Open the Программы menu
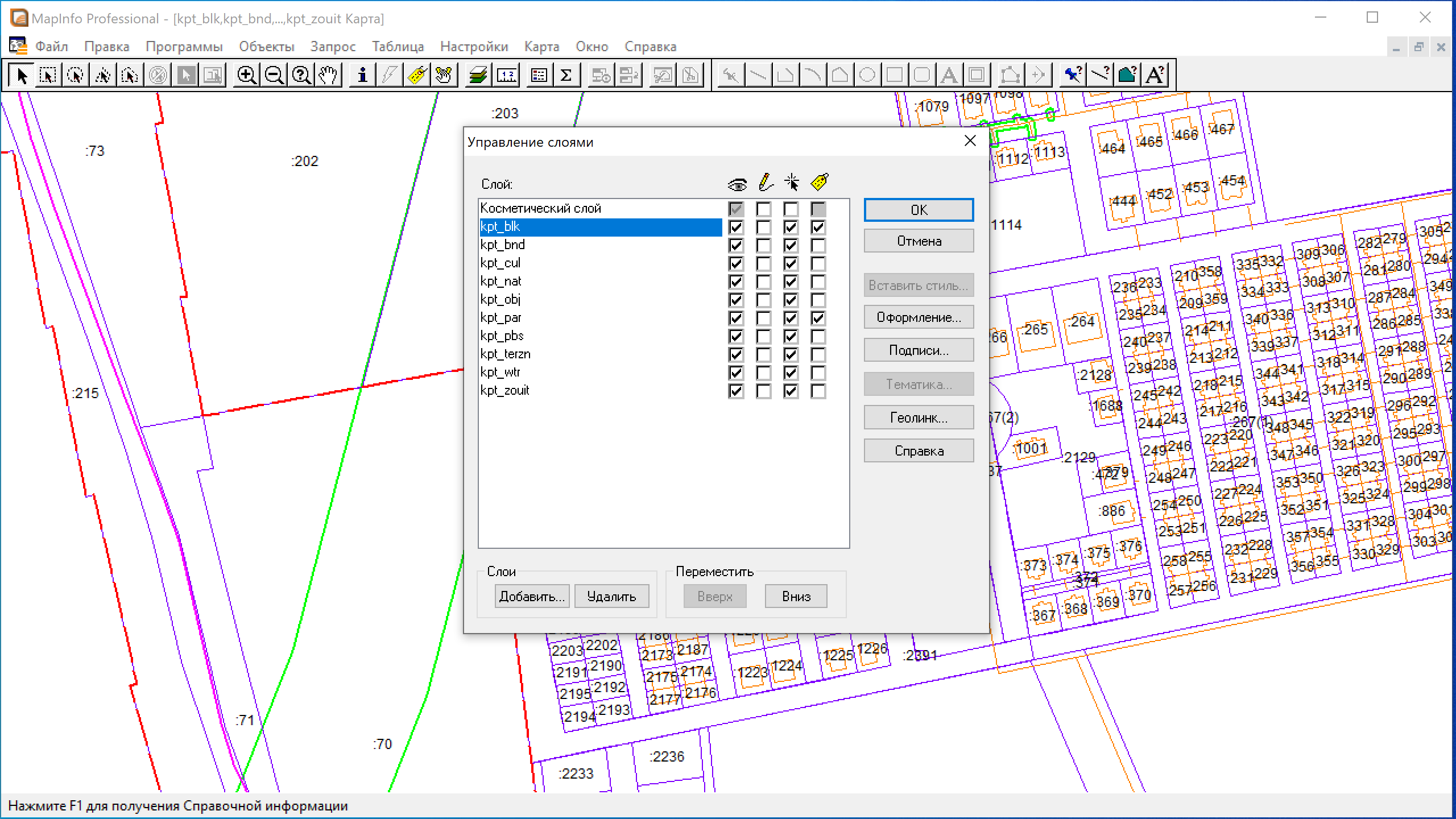This screenshot has height=819, width=1456. [x=184, y=47]
